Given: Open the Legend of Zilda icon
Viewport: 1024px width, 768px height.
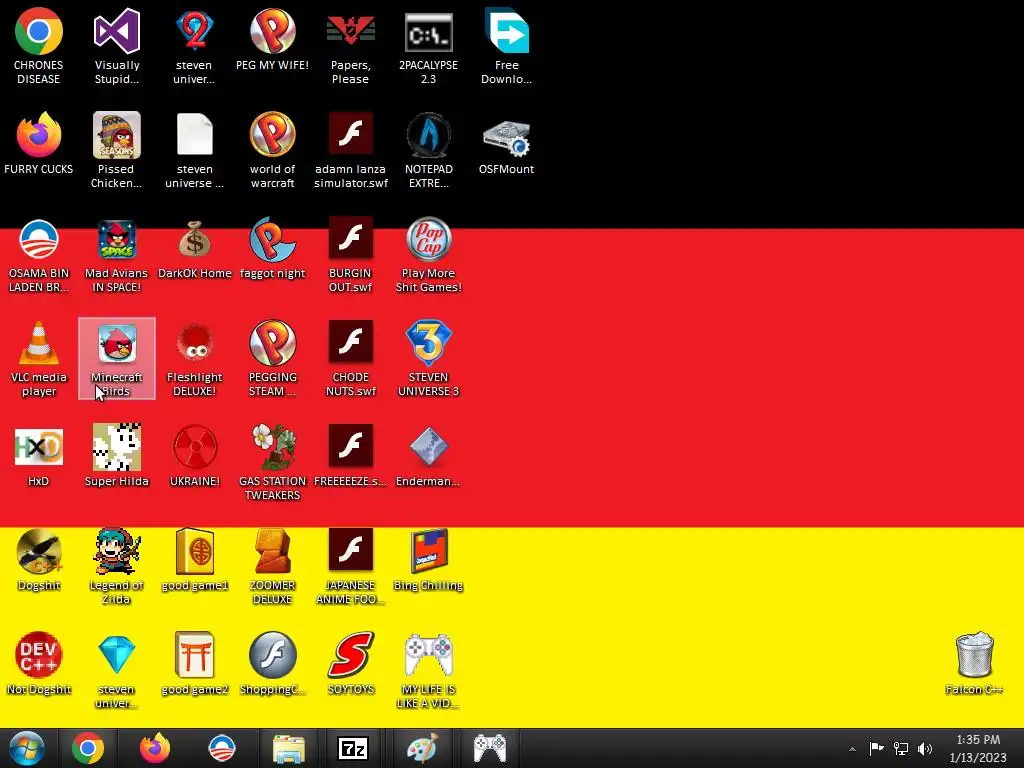Looking at the screenshot, I should click(117, 551).
